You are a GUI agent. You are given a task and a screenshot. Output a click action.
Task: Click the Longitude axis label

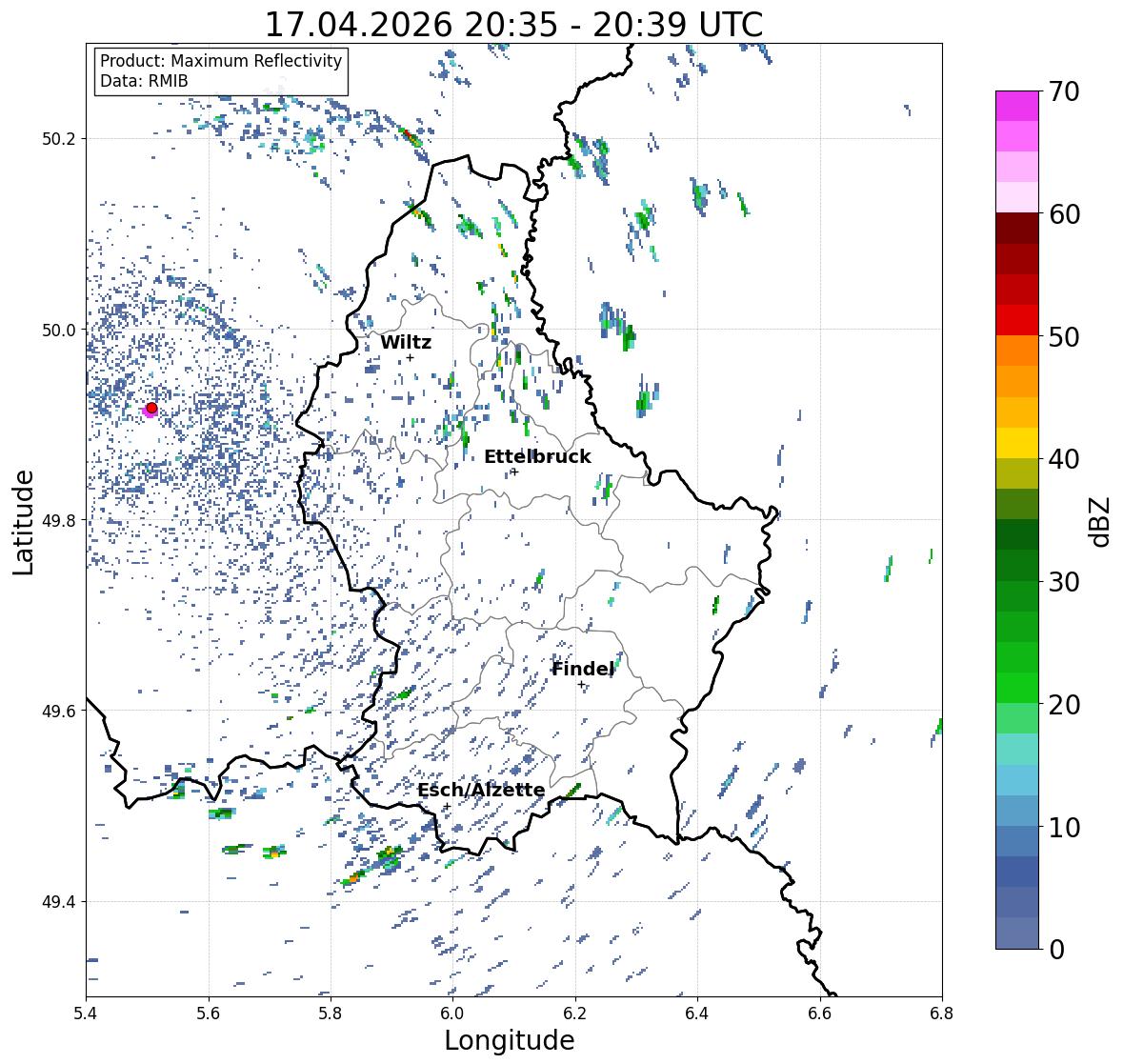click(510, 1040)
